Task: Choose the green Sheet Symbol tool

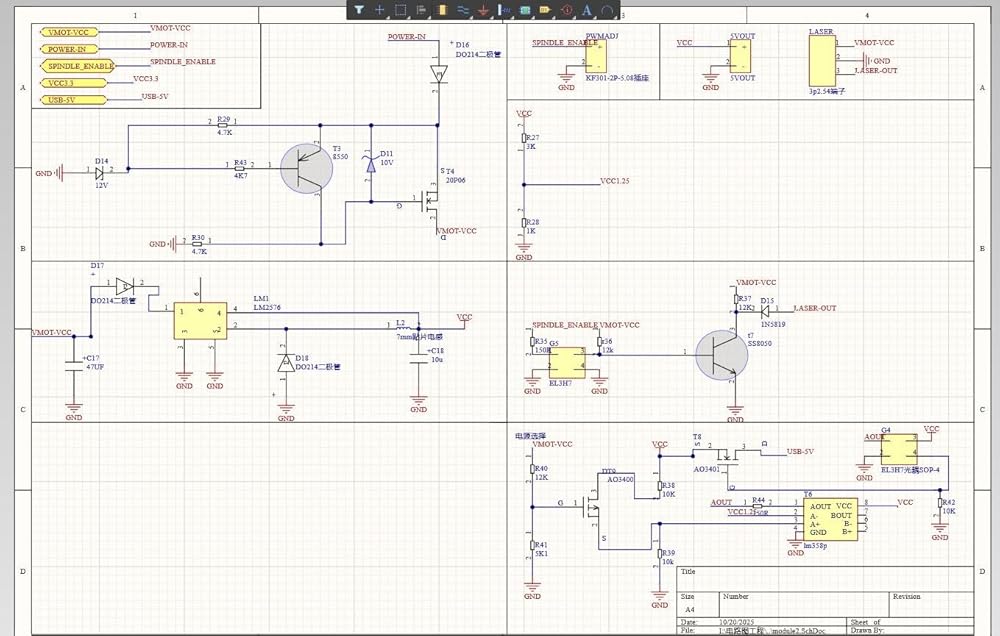Action: (x=525, y=10)
